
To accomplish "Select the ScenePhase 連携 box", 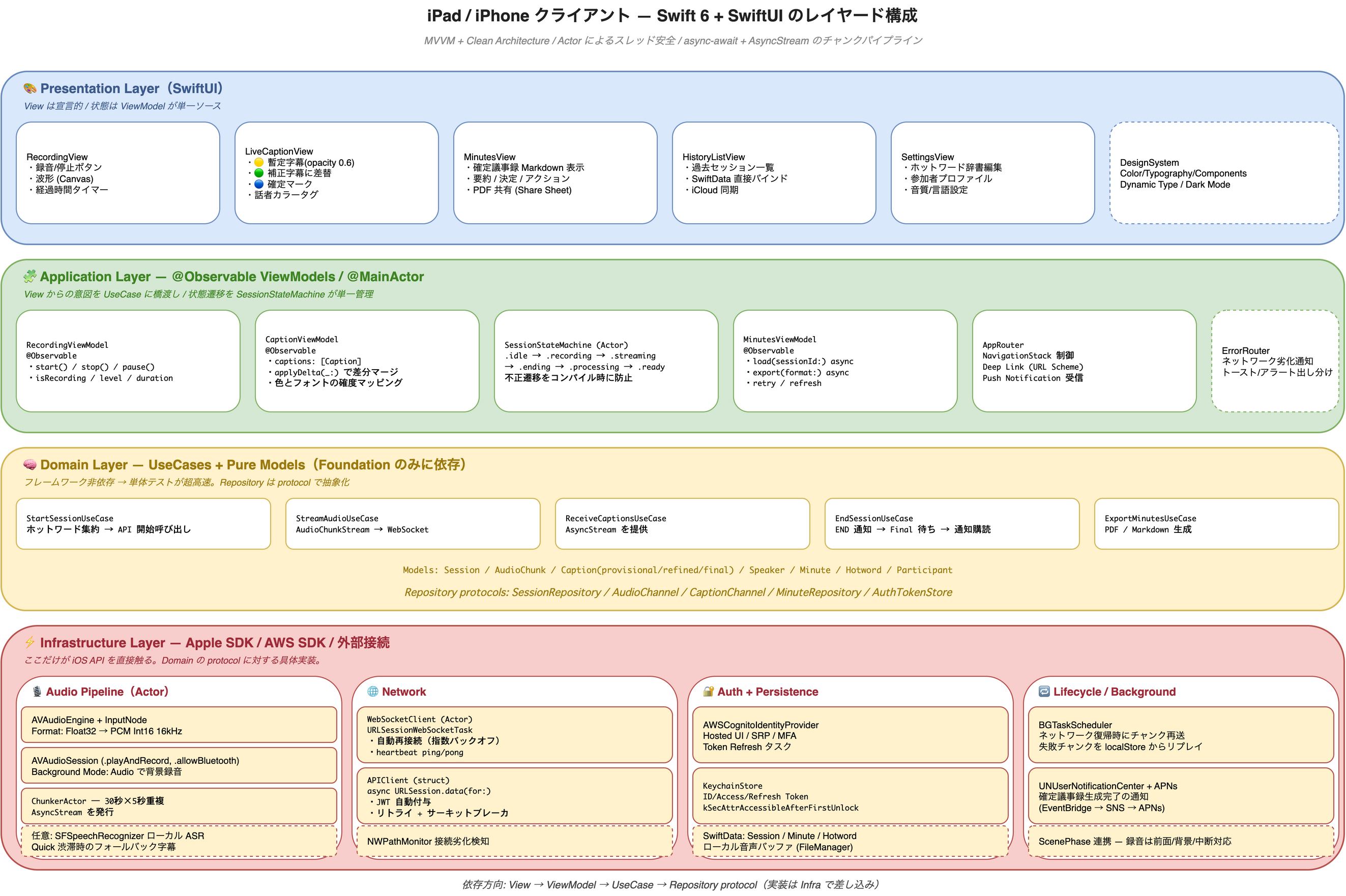I will tap(1181, 841).
